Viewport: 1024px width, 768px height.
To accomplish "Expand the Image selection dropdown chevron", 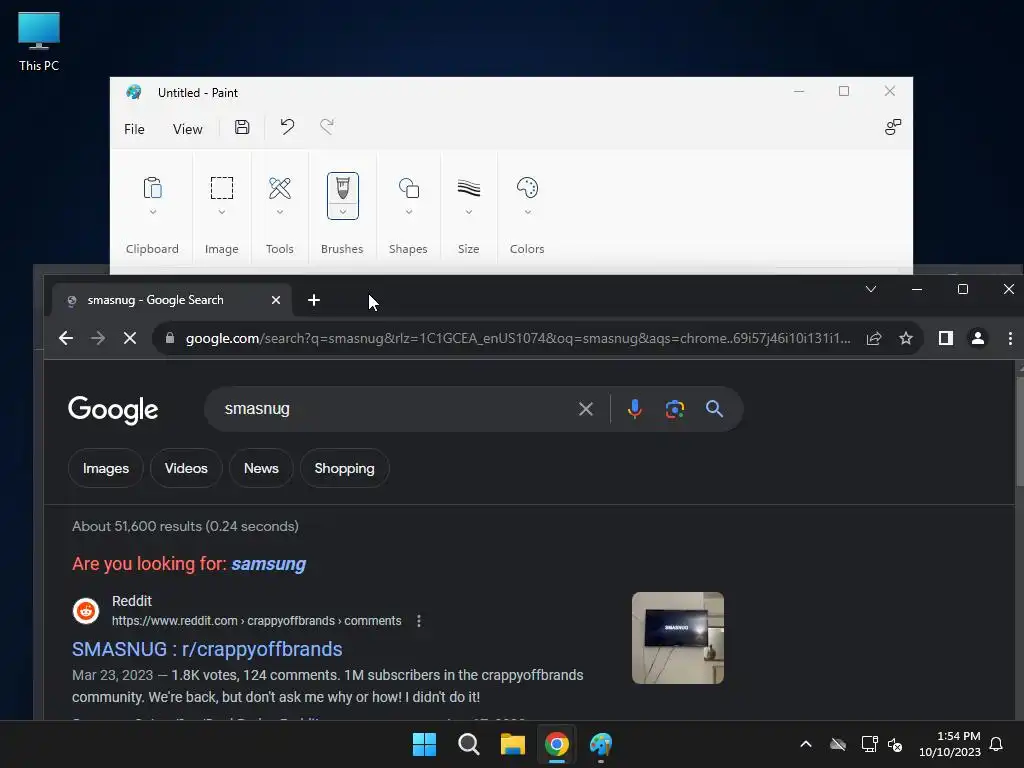I will coord(222,212).
